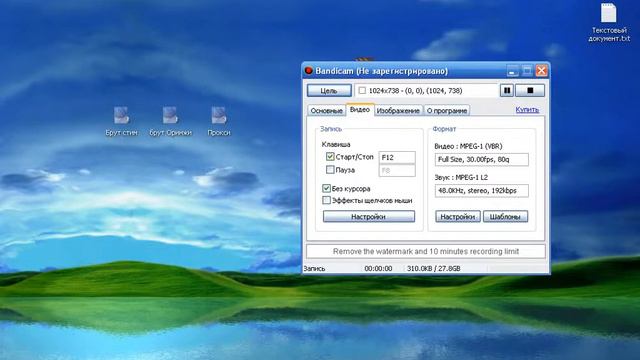
Task: Stop the Bandicam recording
Action: click(530, 90)
